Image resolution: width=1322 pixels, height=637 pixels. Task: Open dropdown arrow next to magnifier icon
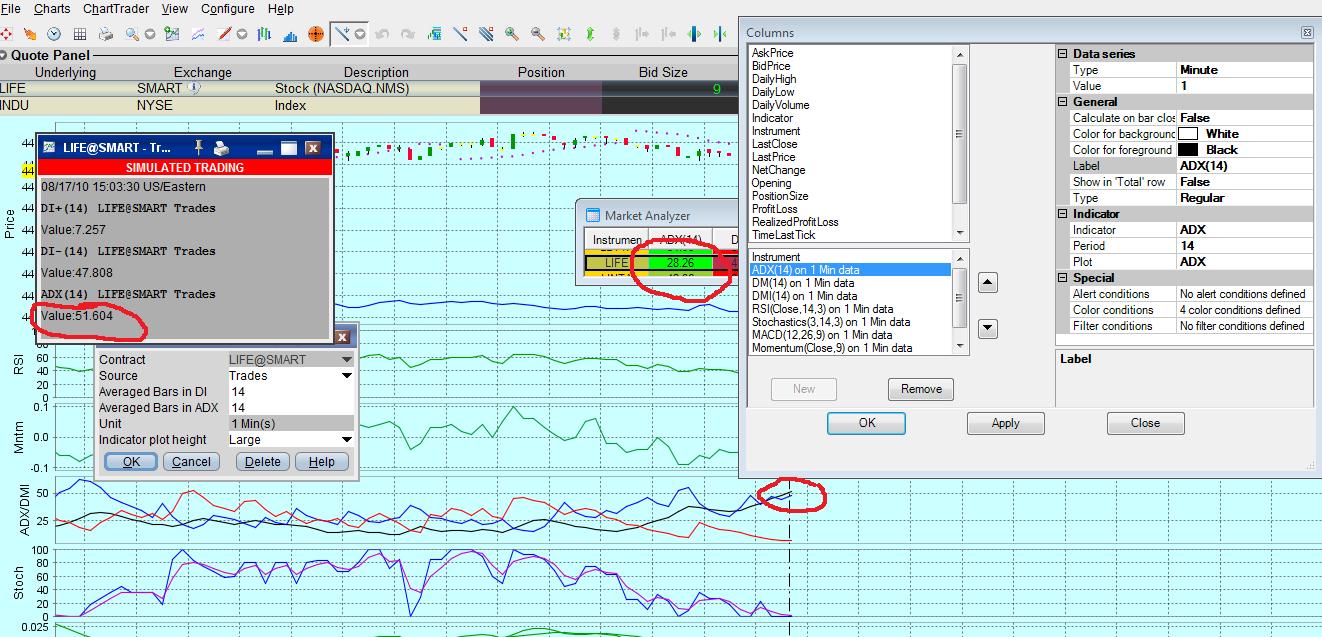[150, 34]
